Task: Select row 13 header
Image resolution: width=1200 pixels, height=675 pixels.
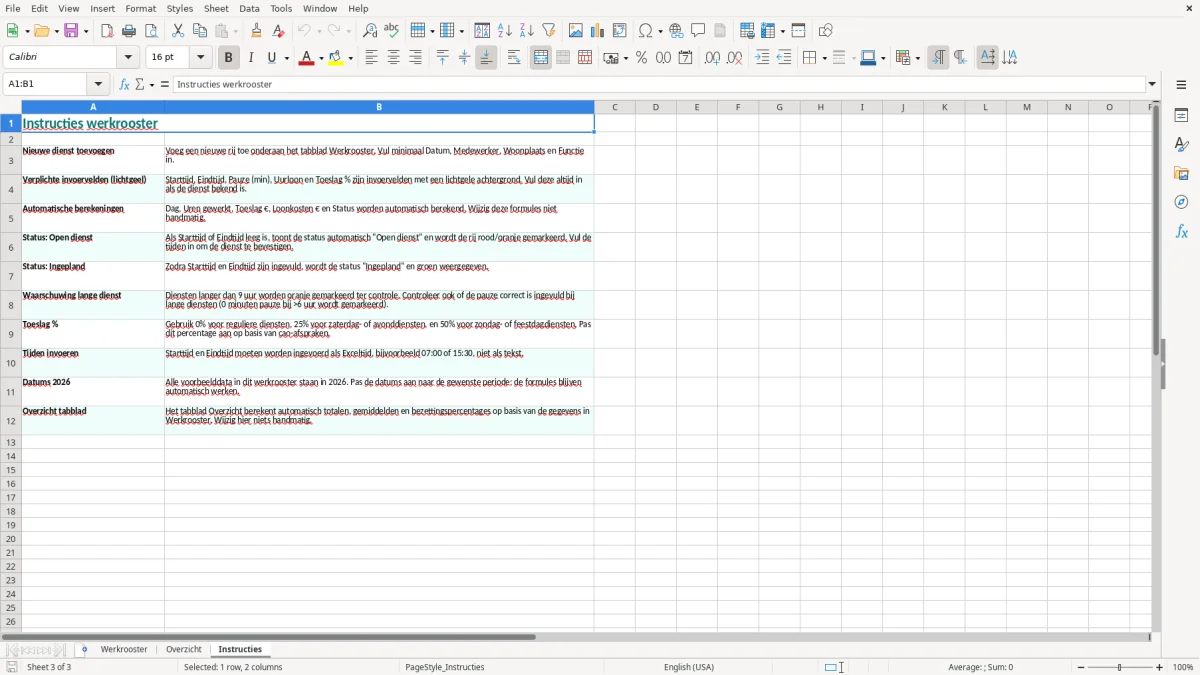Action: point(11,442)
